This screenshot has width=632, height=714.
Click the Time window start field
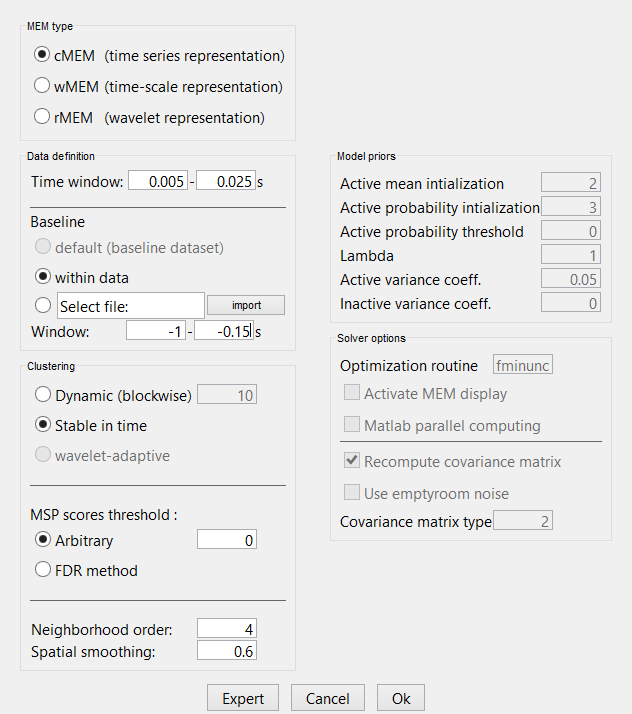[x=158, y=181]
